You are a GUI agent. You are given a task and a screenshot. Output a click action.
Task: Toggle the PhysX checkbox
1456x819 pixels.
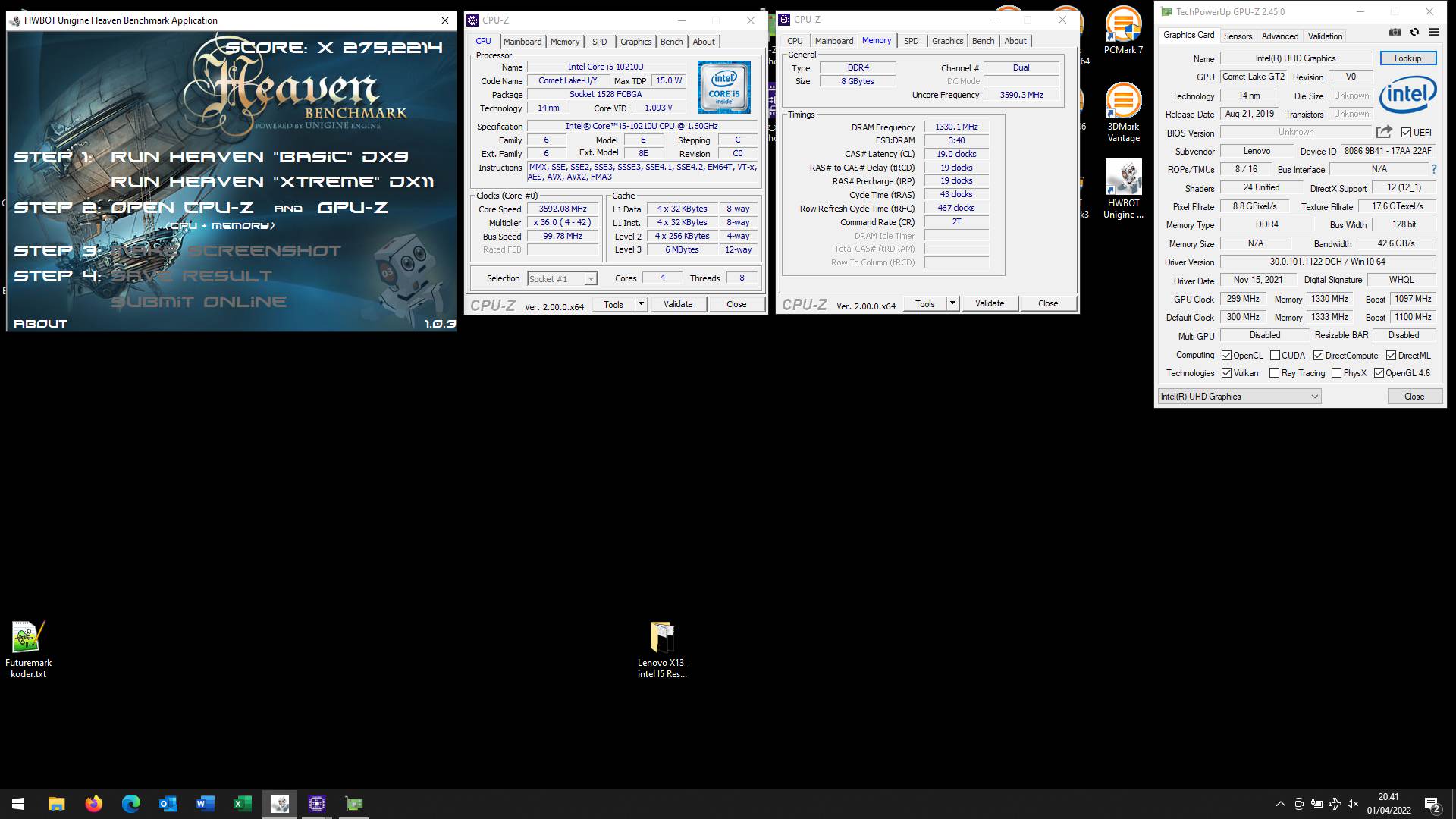tap(1336, 373)
